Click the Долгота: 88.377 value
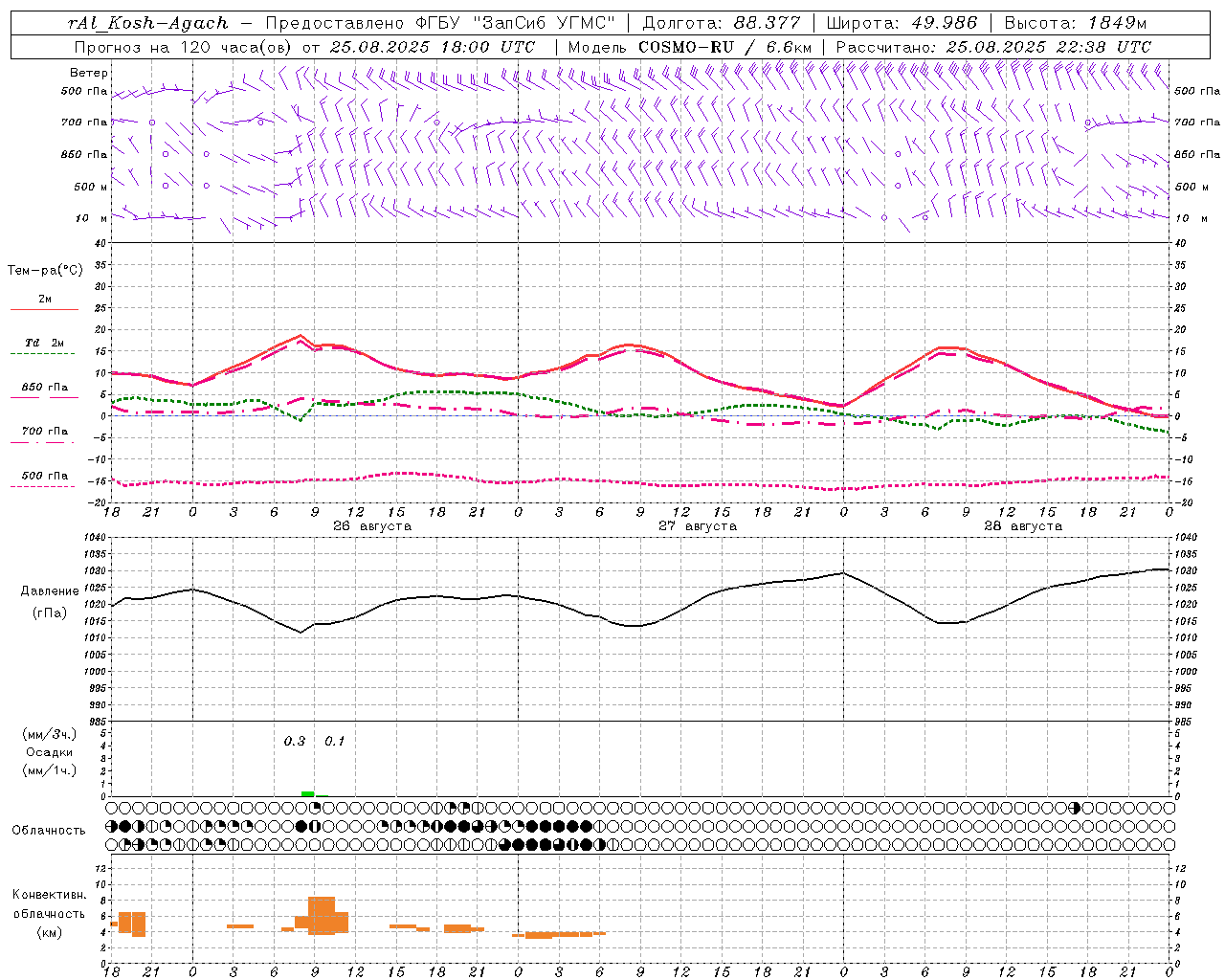 pos(721,23)
